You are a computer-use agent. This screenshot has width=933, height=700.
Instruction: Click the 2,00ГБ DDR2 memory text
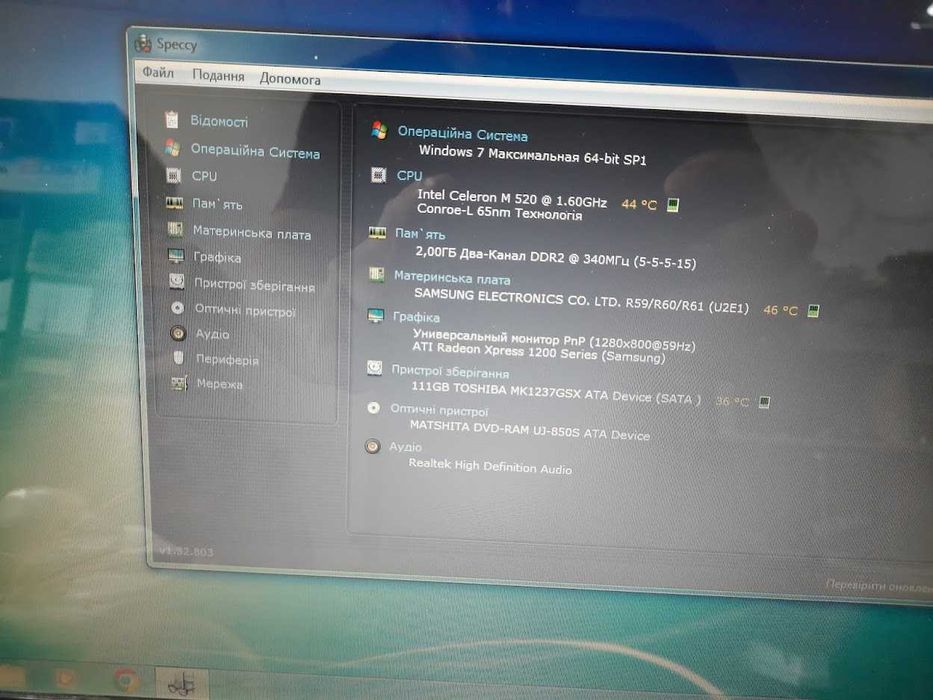[x=556, y=258]
